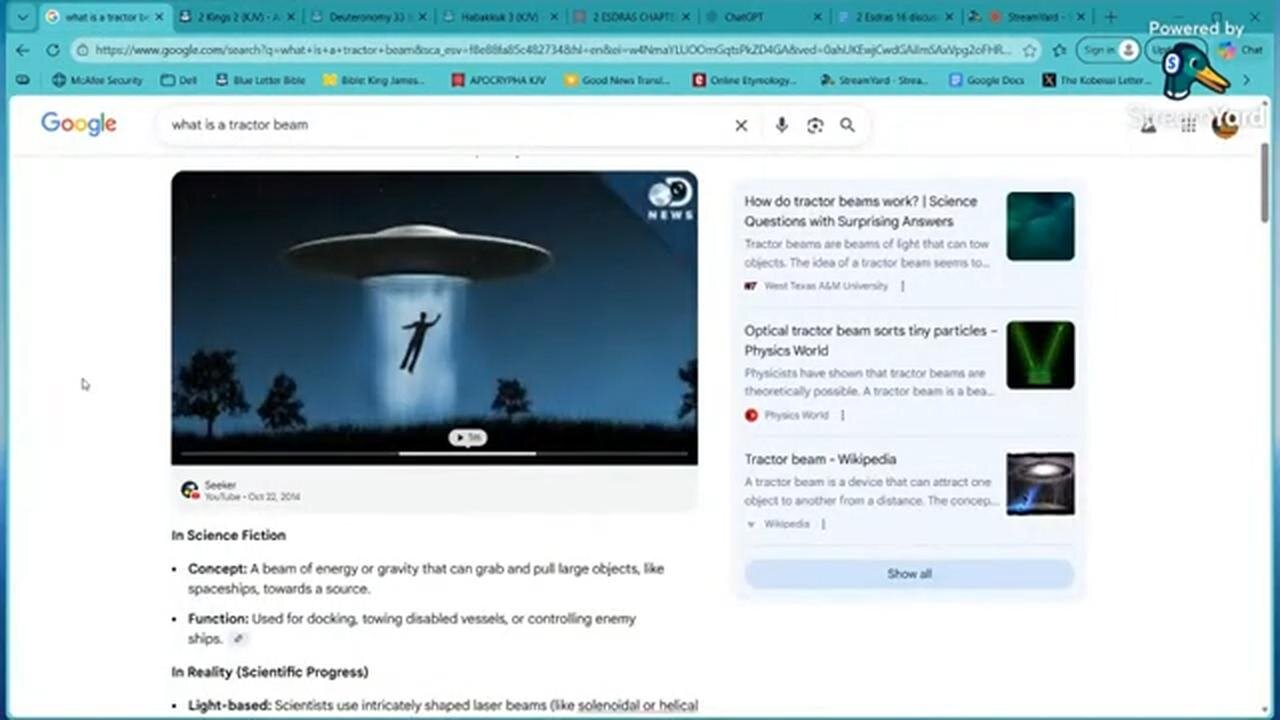Open the tab search dropdown arrow
The width and height of the screenshot is (1280, 720).
pos(22,17)
